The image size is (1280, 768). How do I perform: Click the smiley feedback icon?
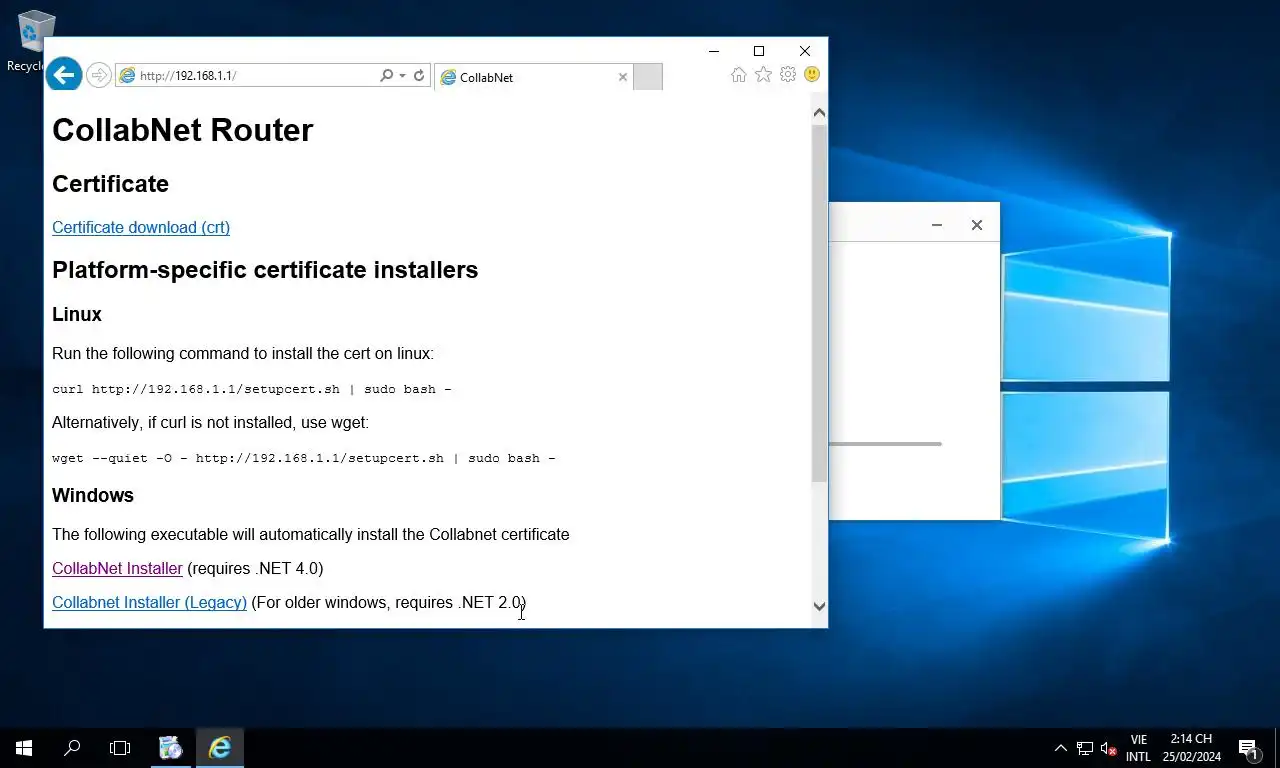(x=812, y=75)
